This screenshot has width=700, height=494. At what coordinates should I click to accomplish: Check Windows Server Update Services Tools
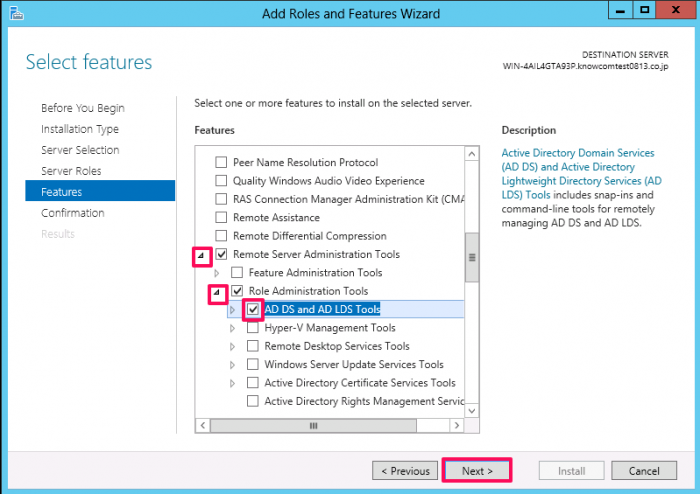[x=253, y=364]
